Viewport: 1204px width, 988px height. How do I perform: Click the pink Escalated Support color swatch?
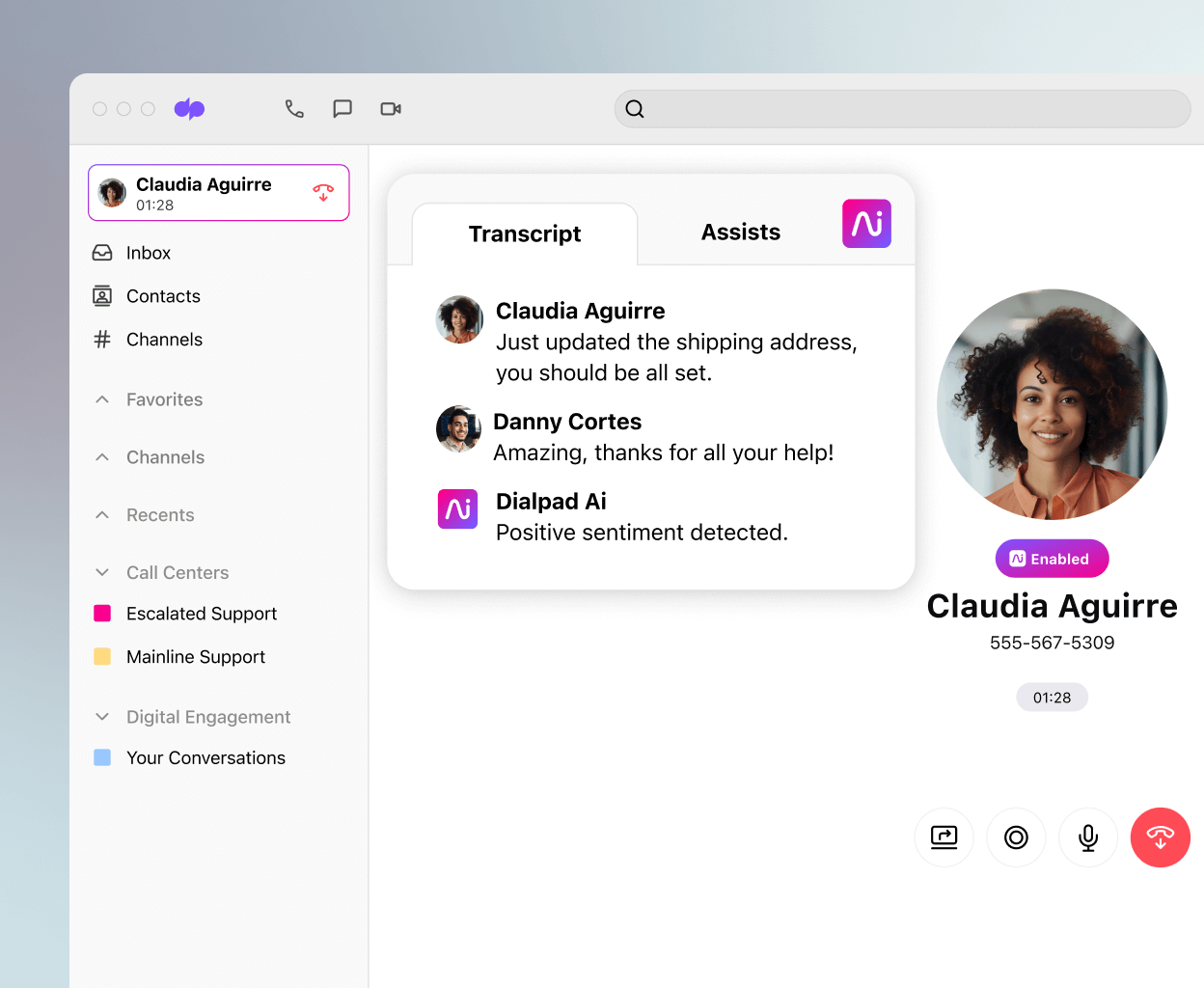click(x=102, y=614)
